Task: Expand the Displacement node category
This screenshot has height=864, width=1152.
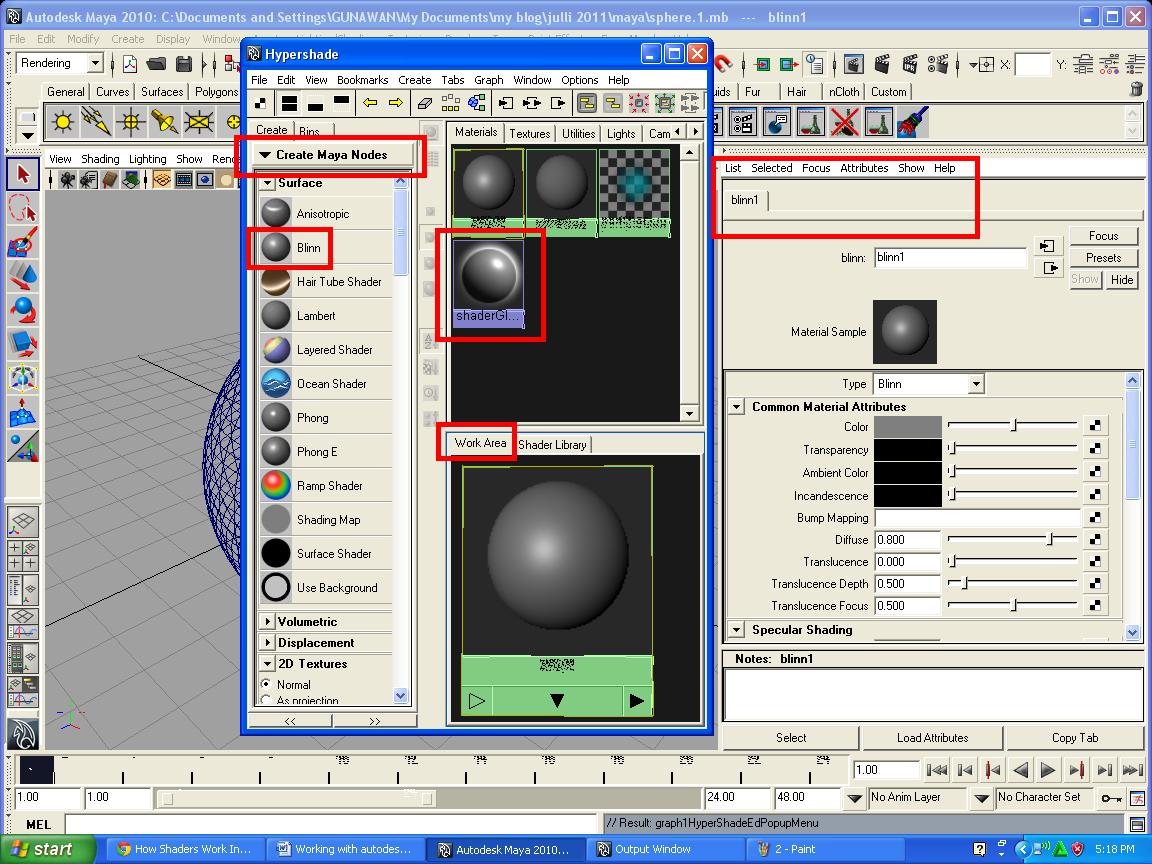Action: point(268,643)
